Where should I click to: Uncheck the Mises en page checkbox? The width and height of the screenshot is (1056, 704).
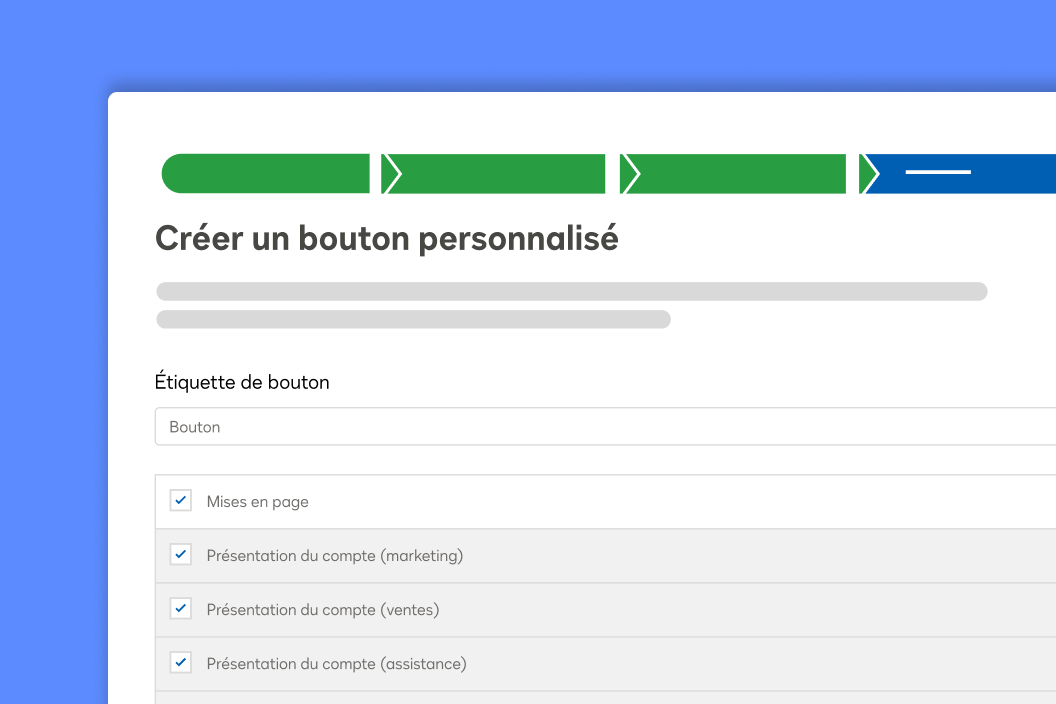(x=180, y=500)
